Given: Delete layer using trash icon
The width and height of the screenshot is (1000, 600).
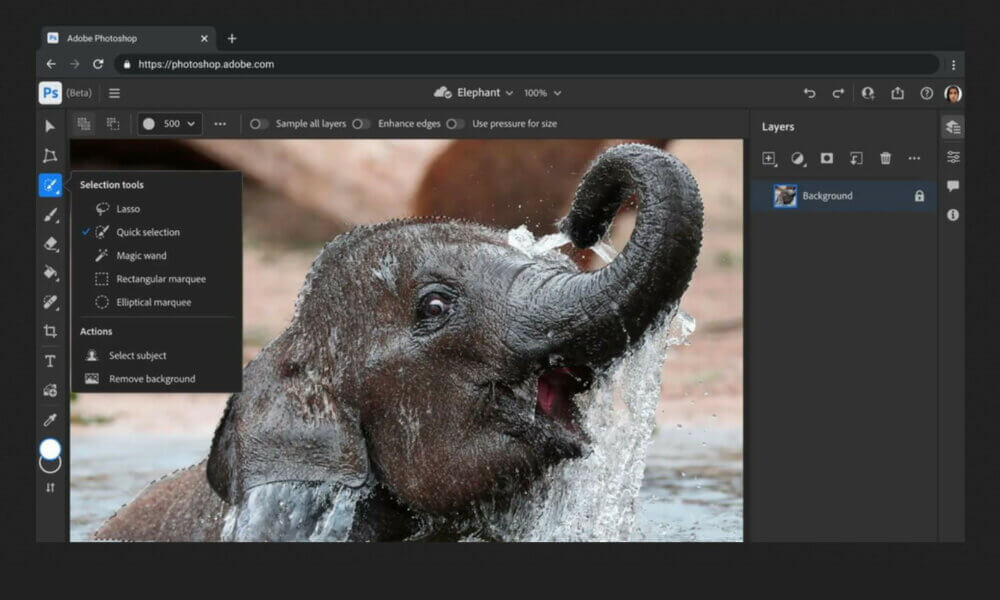Looking at the screenshot, I should (x=885, y=158).
